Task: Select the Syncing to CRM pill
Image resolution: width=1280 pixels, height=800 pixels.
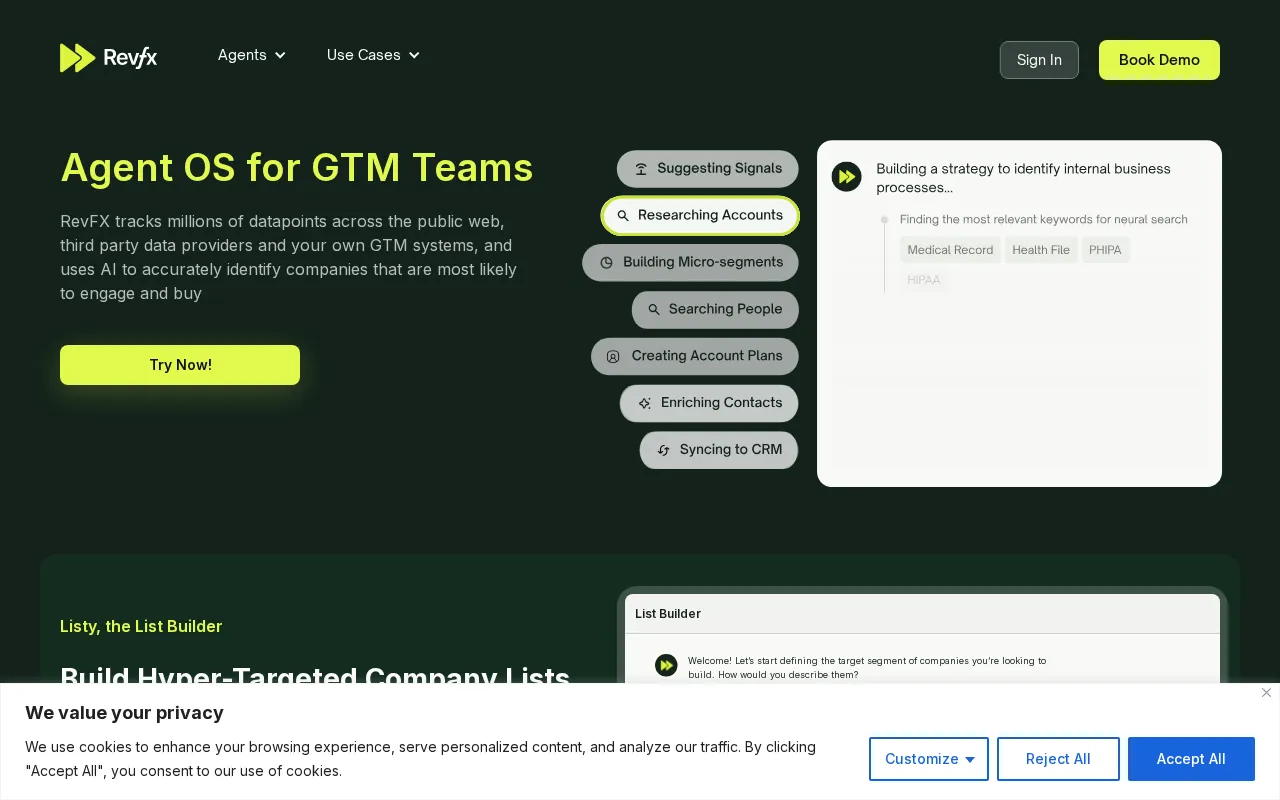Action: [x=719, y=450]
